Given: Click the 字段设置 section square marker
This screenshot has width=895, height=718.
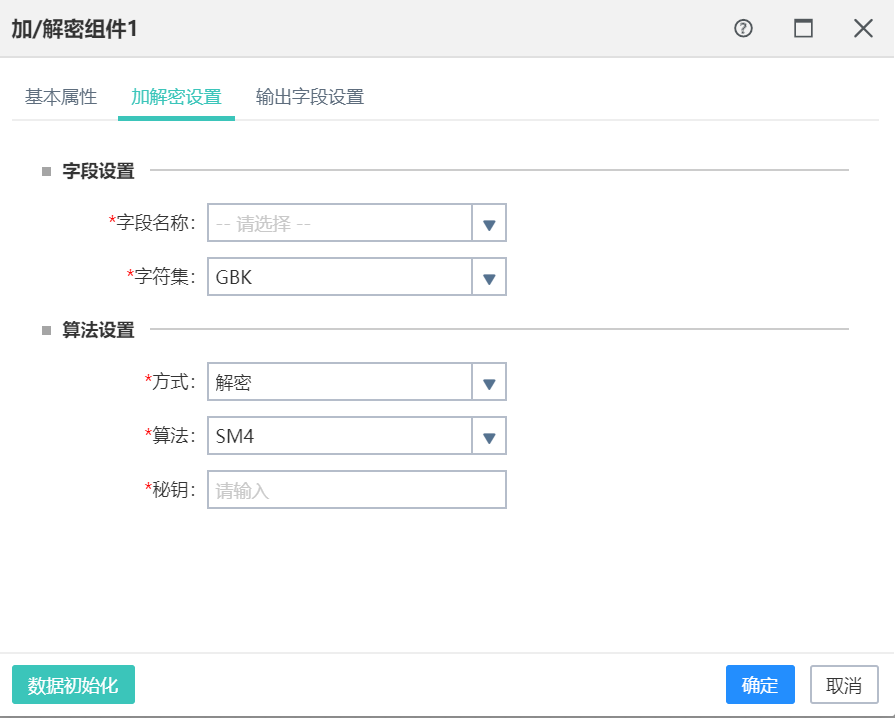Looking at the screenshot, I should (47, 171).
